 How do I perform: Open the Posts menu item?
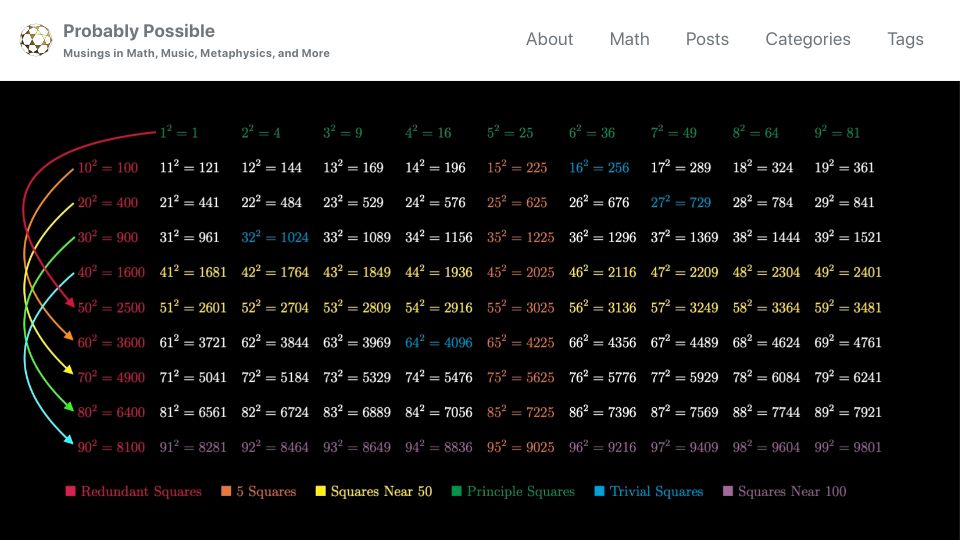click(707, 39)
